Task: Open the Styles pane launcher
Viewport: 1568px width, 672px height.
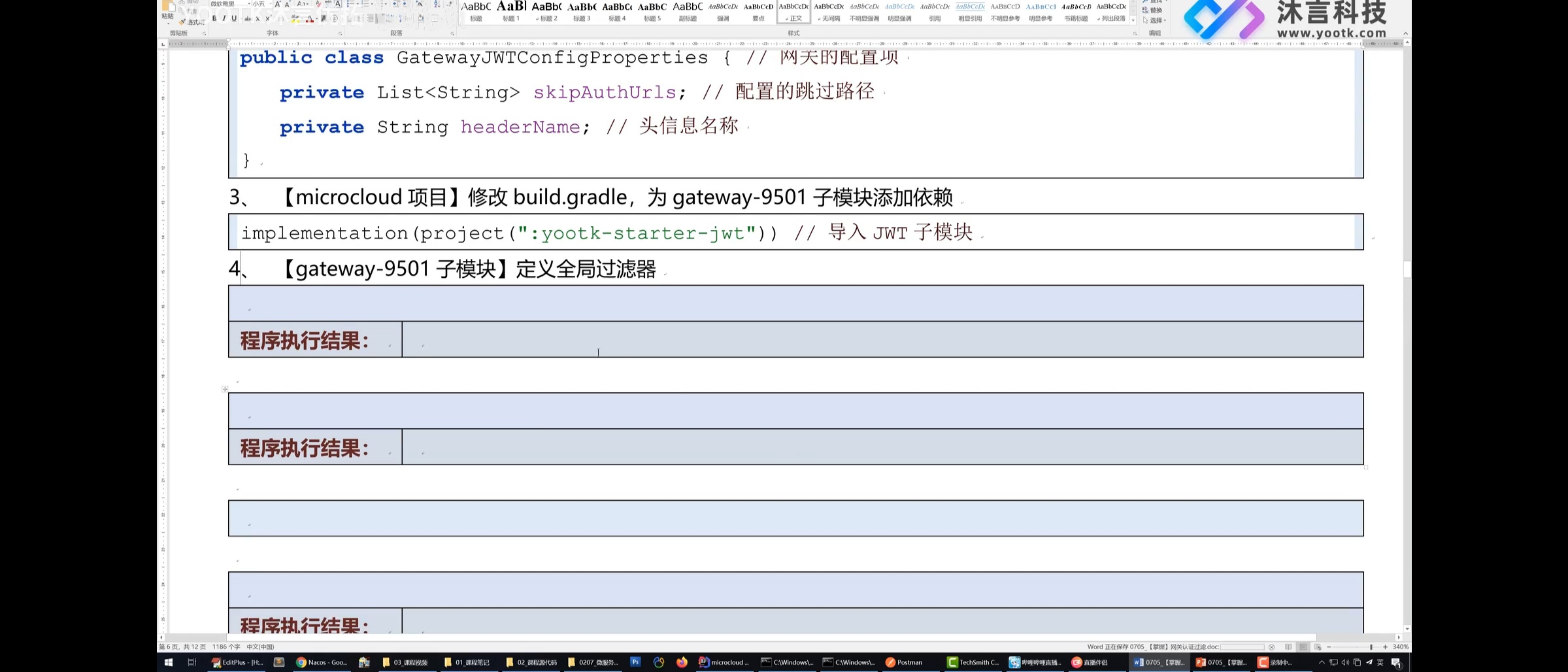Action: [1135, 34]
